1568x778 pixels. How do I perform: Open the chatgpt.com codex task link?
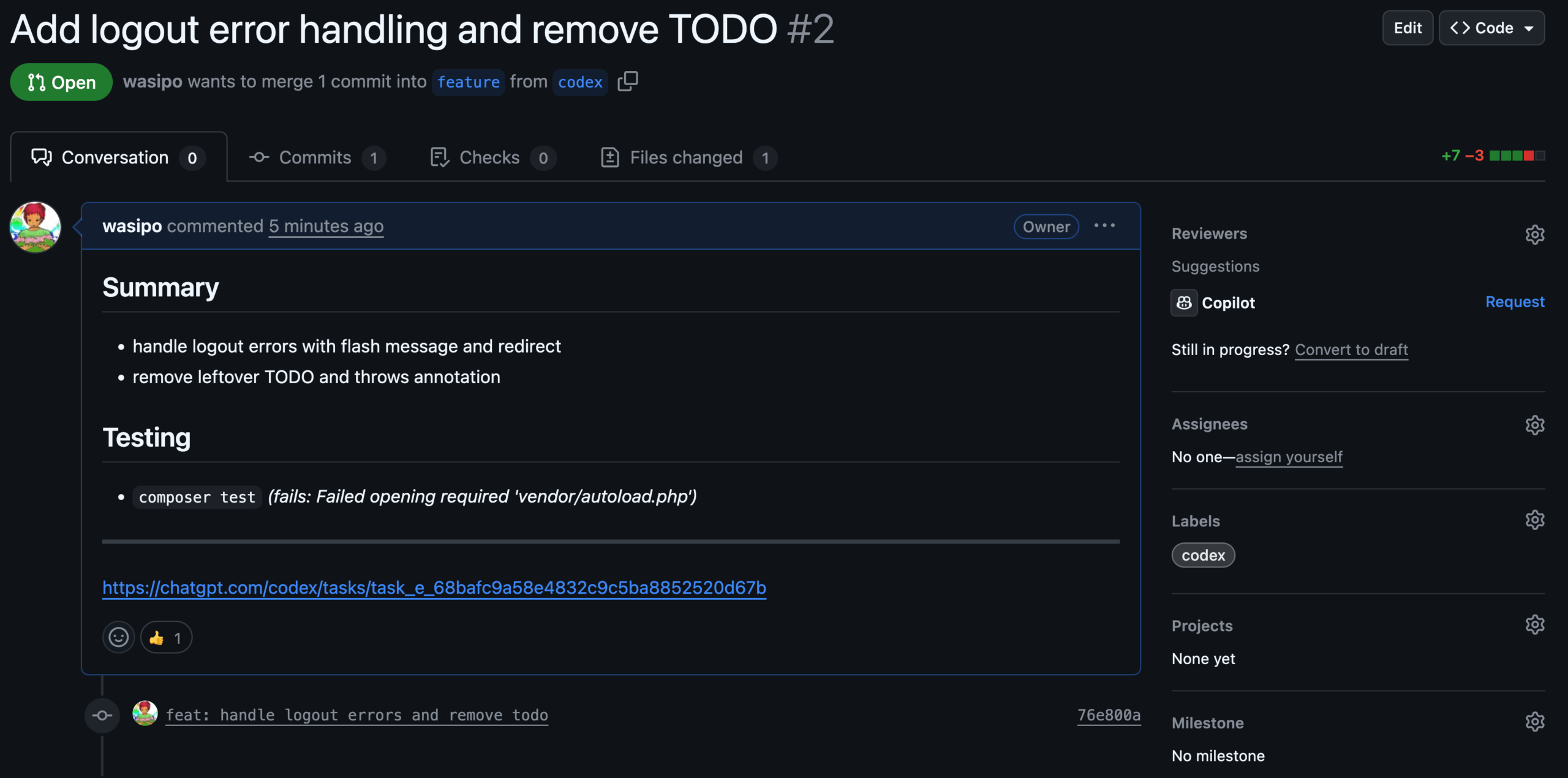(434, 588)
